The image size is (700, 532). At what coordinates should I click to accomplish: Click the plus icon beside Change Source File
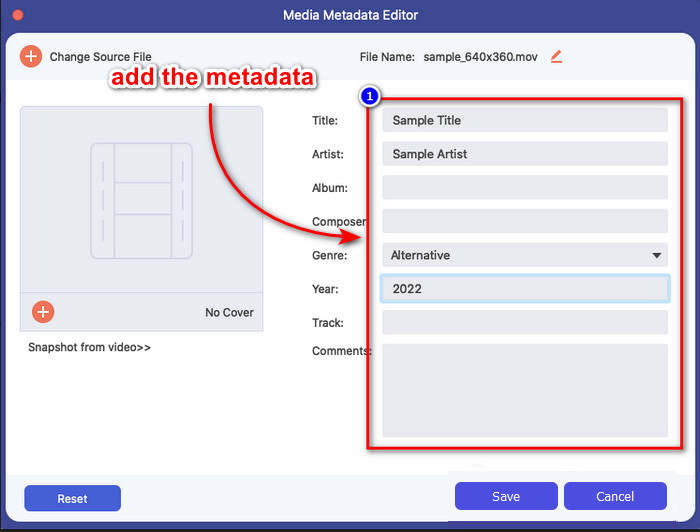pyautogui.click(x=31, y=57)
